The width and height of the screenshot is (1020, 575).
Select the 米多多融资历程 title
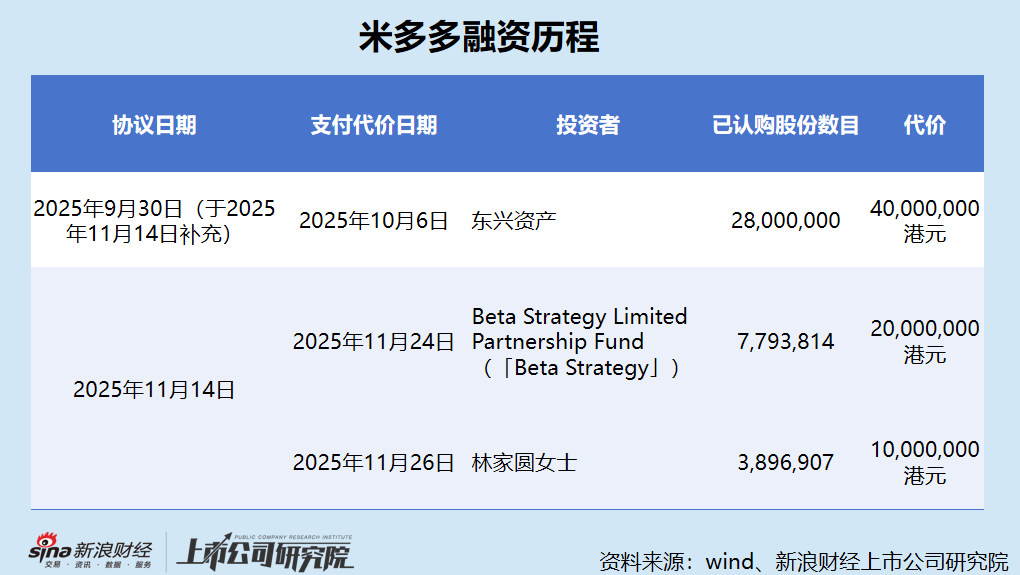point(479,37)
